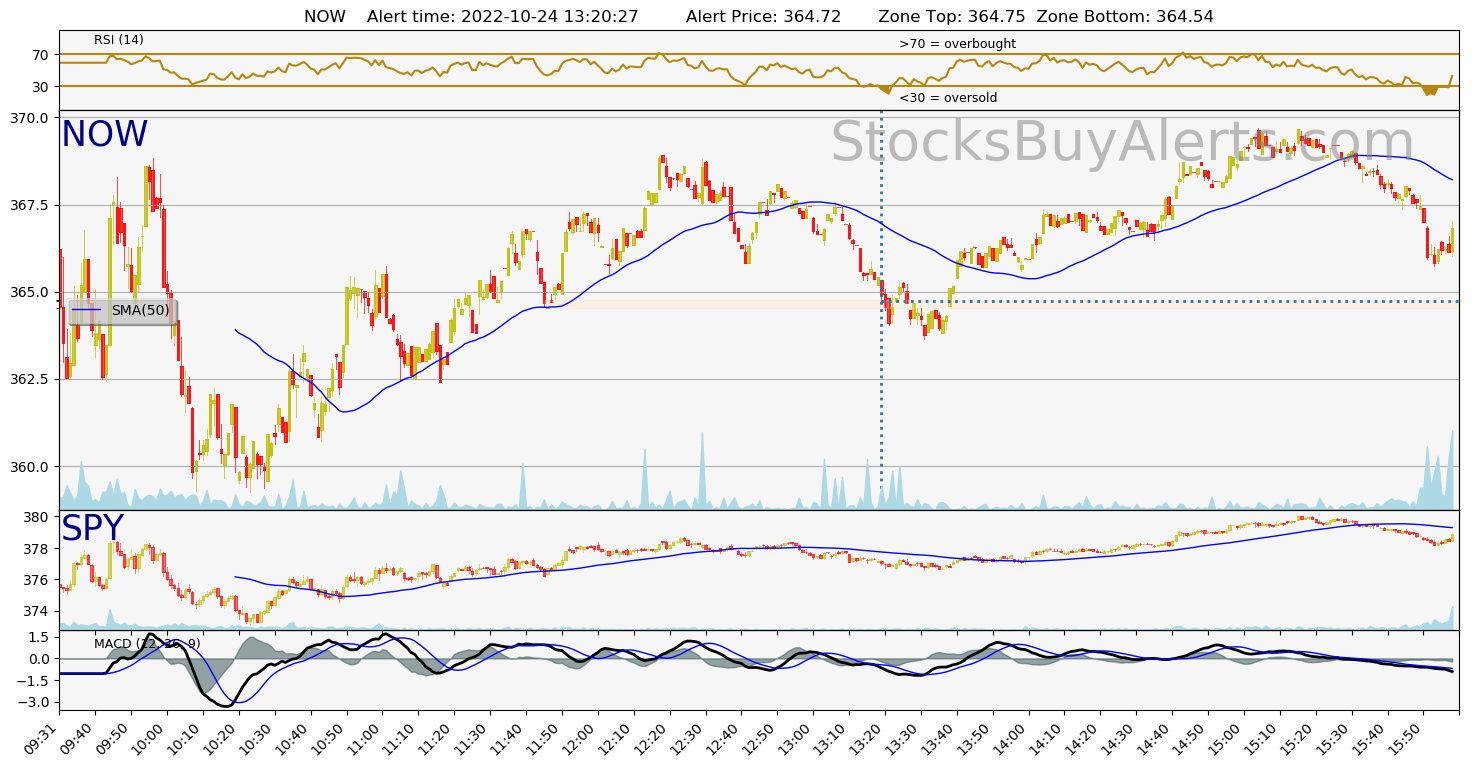Click the horizontal dotted alert-price line
1474x768 pixels.
coord(1170,301)
